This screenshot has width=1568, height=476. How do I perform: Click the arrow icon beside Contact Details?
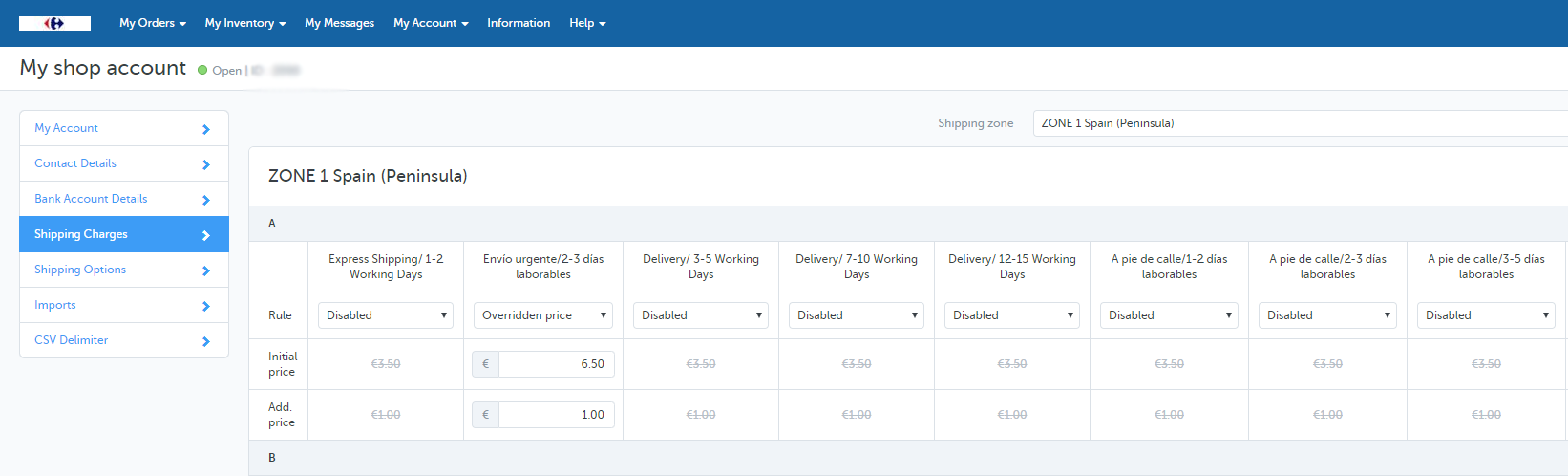205,164
